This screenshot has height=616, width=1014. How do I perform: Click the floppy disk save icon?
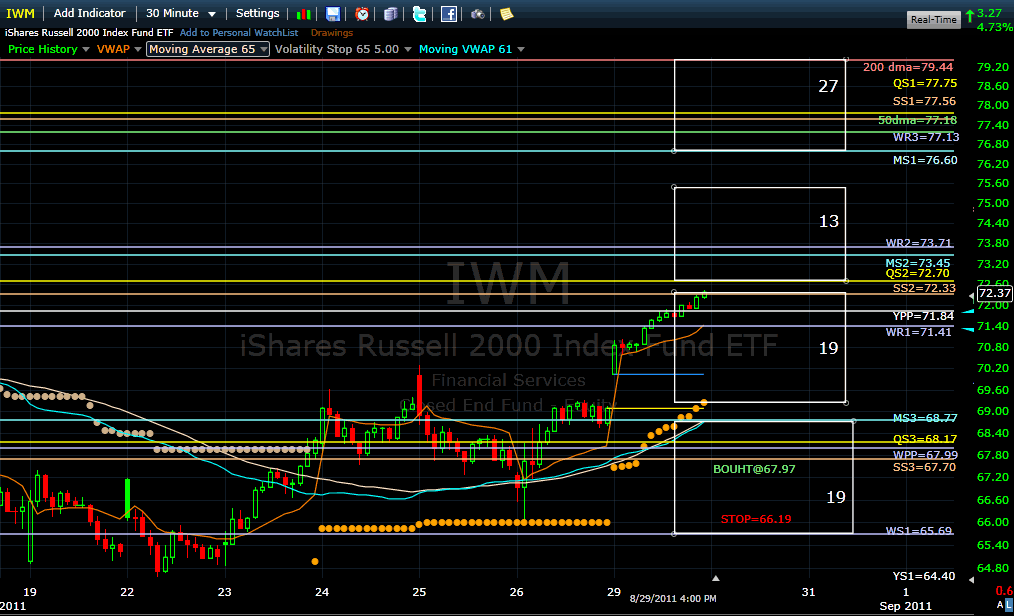click(x=332, y=14)
